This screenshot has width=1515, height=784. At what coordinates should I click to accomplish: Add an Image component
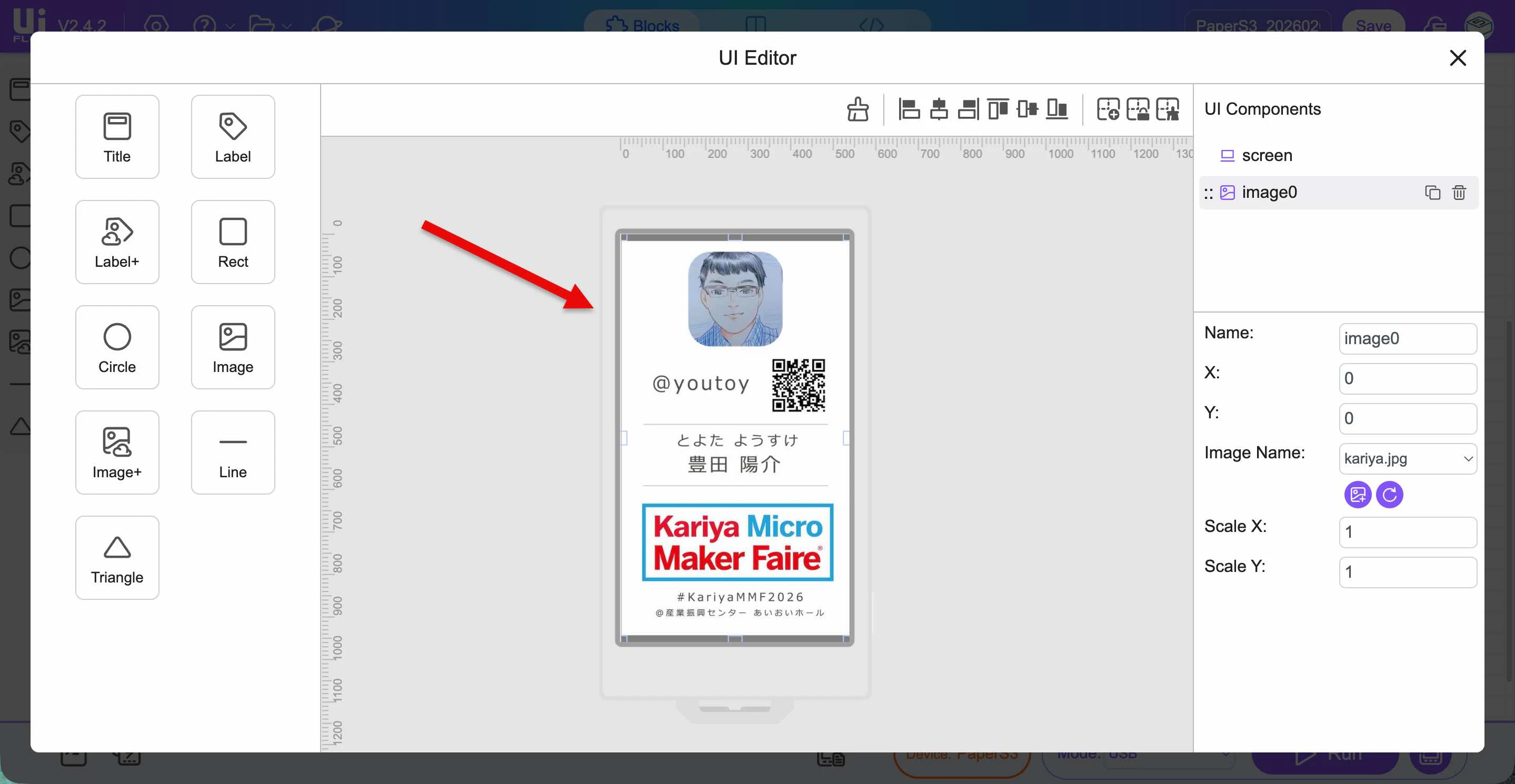(x=233, y=347)
